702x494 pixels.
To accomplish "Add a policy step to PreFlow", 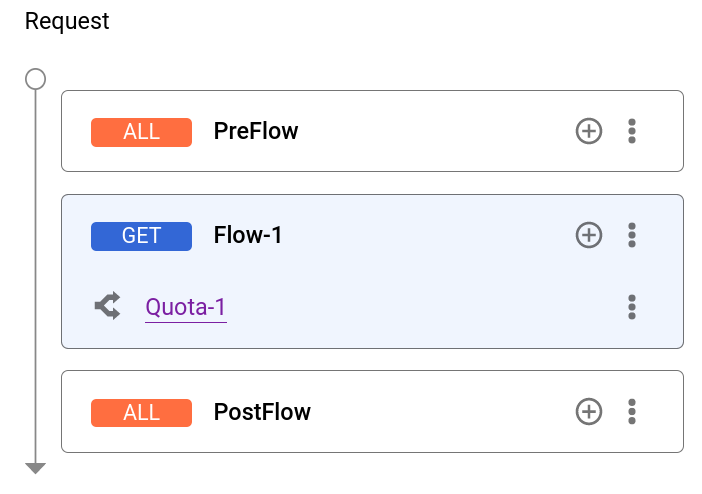I will click(x=589, y=131).
